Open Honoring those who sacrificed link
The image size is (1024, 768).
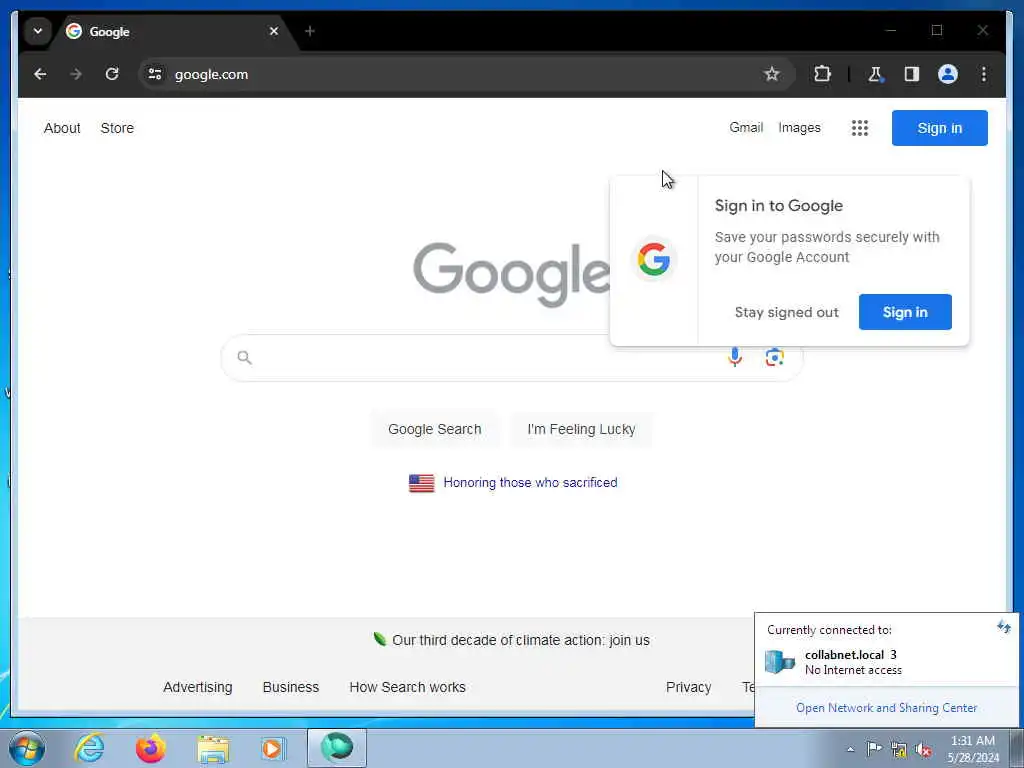click(530, 483)
